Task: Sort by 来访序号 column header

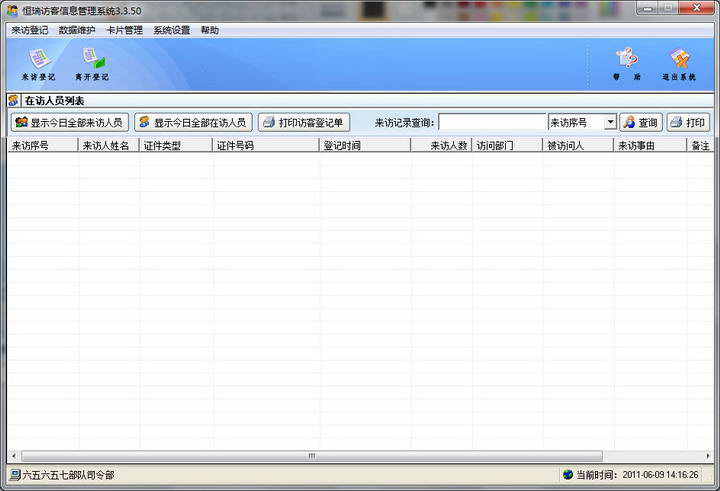Action: [x=43, y=146]
